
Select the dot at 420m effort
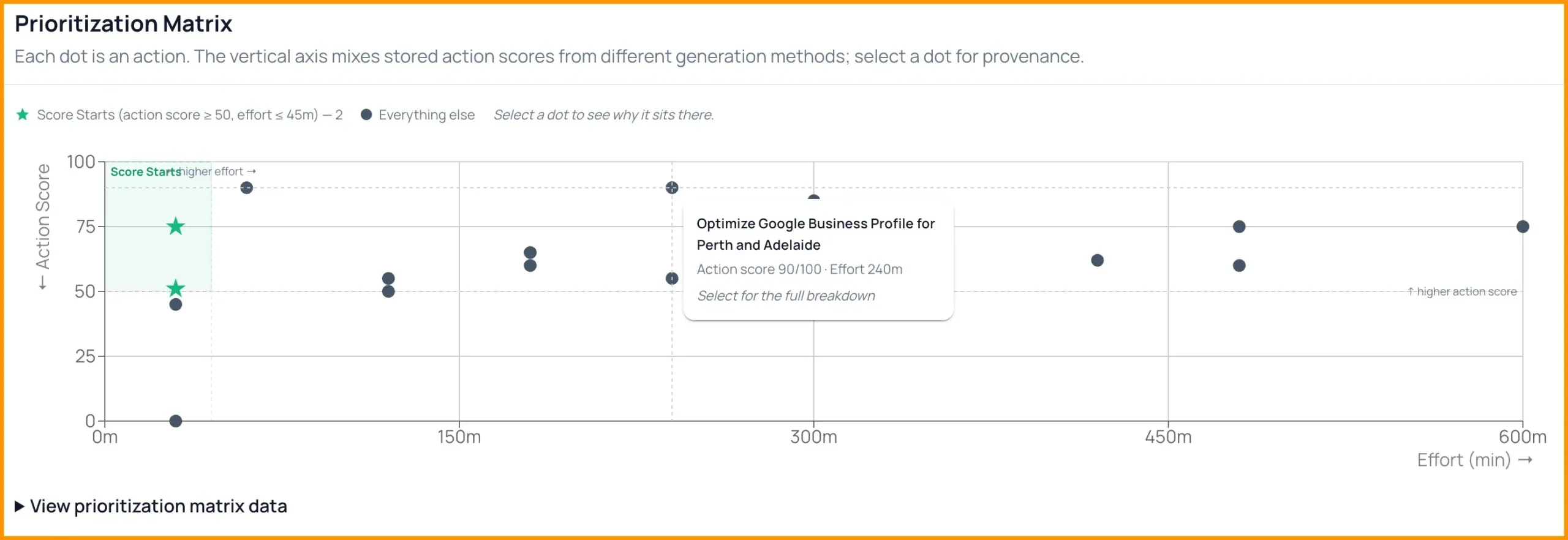1098,261
